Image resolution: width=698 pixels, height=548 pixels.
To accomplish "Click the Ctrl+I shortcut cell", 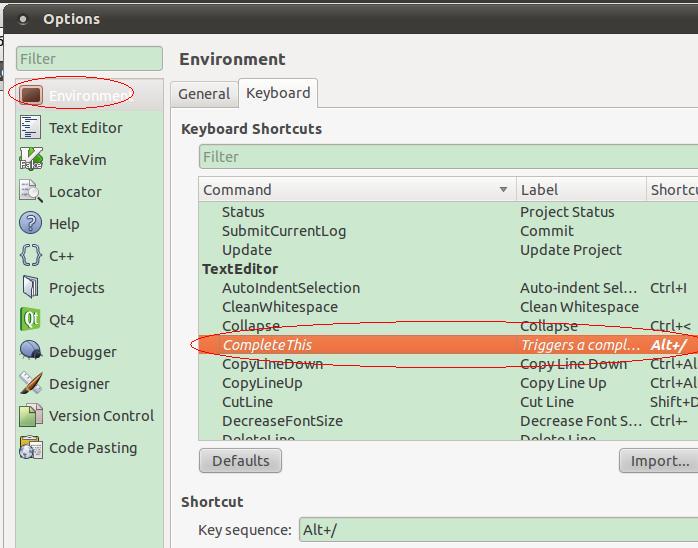I will pos(668,288).
